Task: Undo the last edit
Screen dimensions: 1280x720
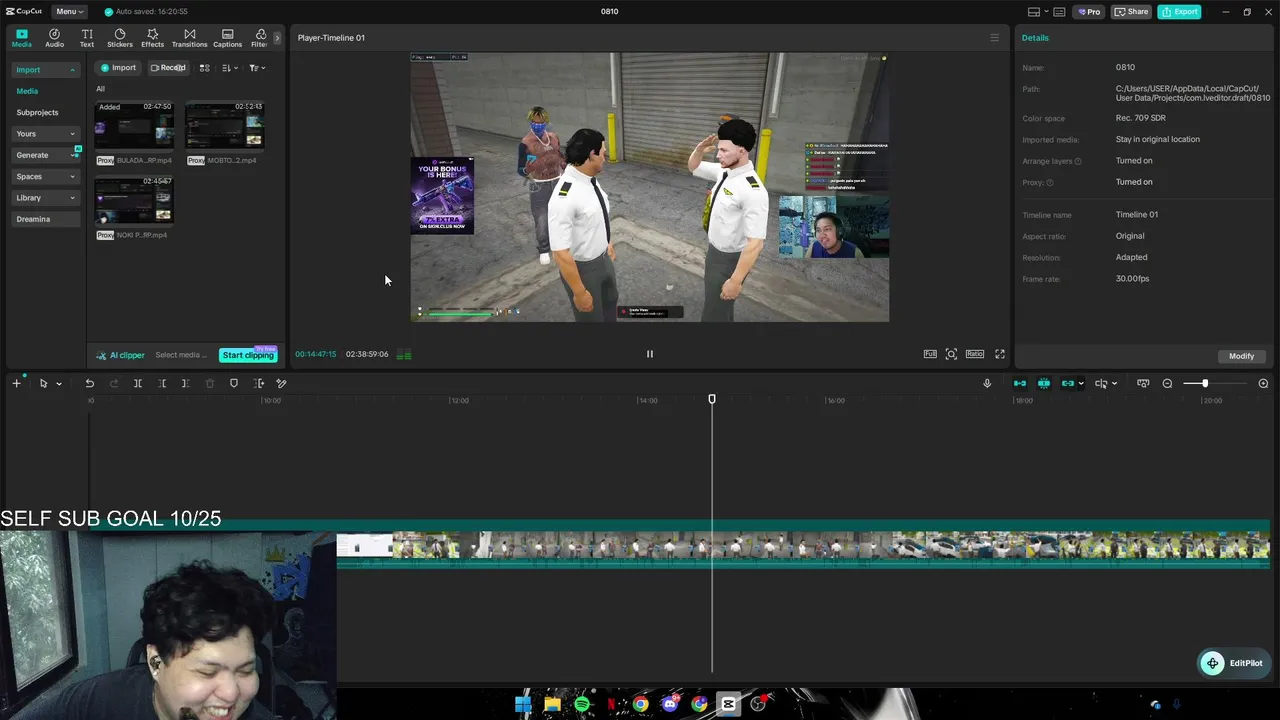Action: [x=90, y=384]
